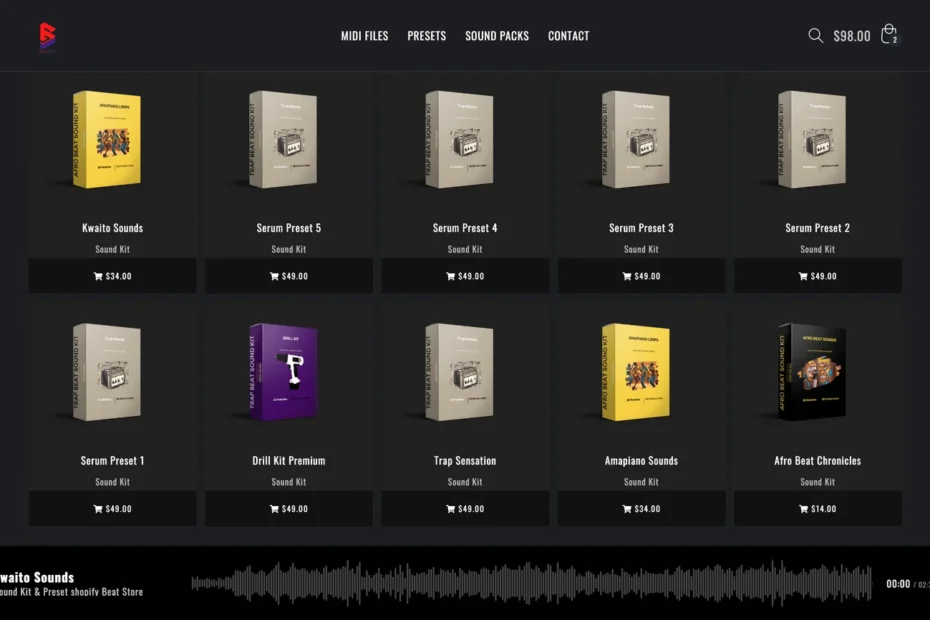Viewport: 930px width, 620px height.
Task: Click the red store logo
Action: tap(48, 37)
